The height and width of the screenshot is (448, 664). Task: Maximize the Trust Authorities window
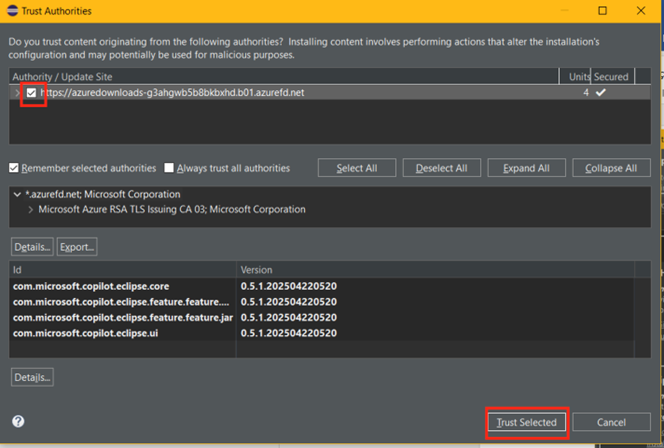coord(602,11)
